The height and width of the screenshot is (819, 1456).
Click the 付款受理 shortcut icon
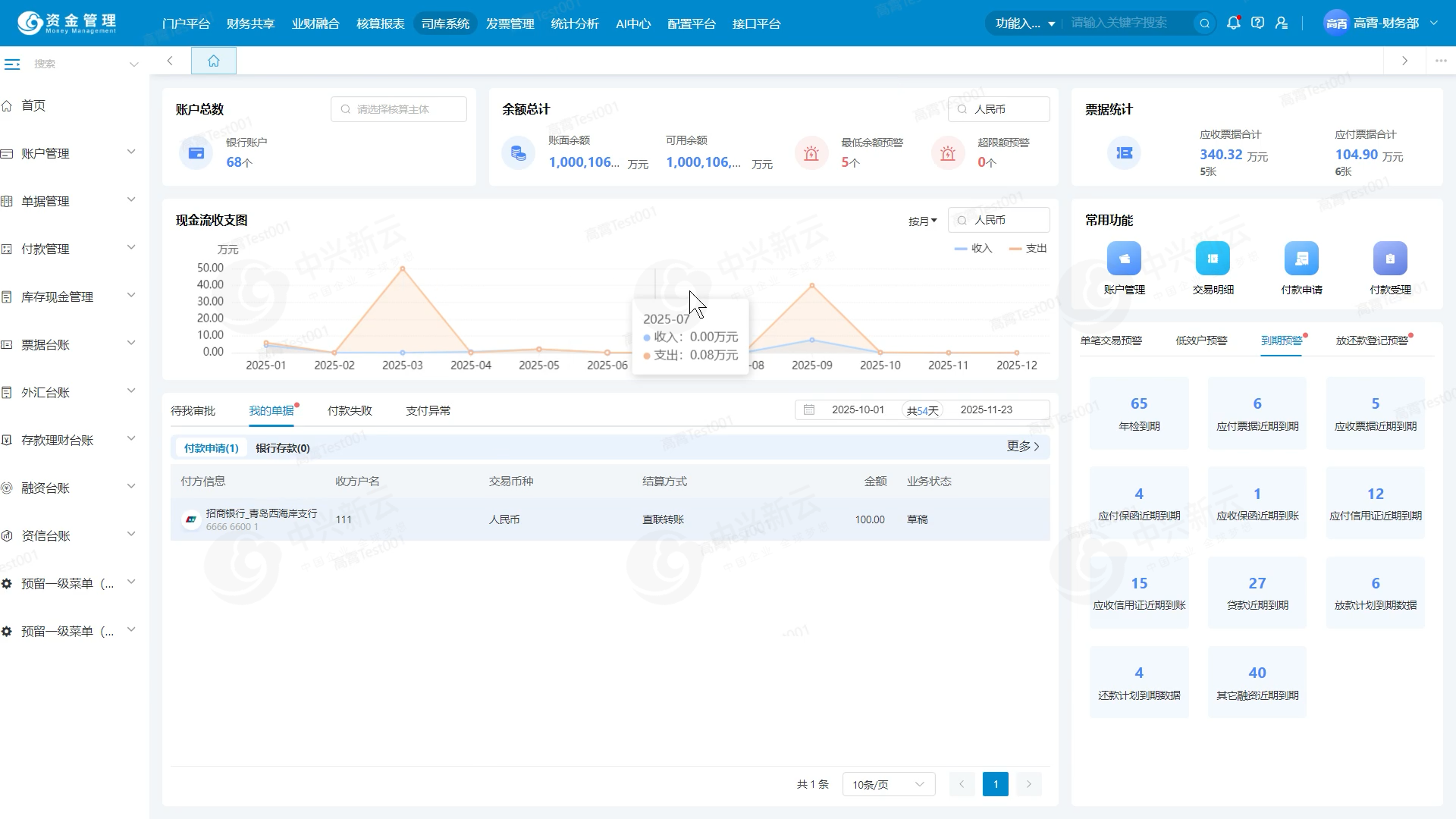click(x=1389, y=259)
